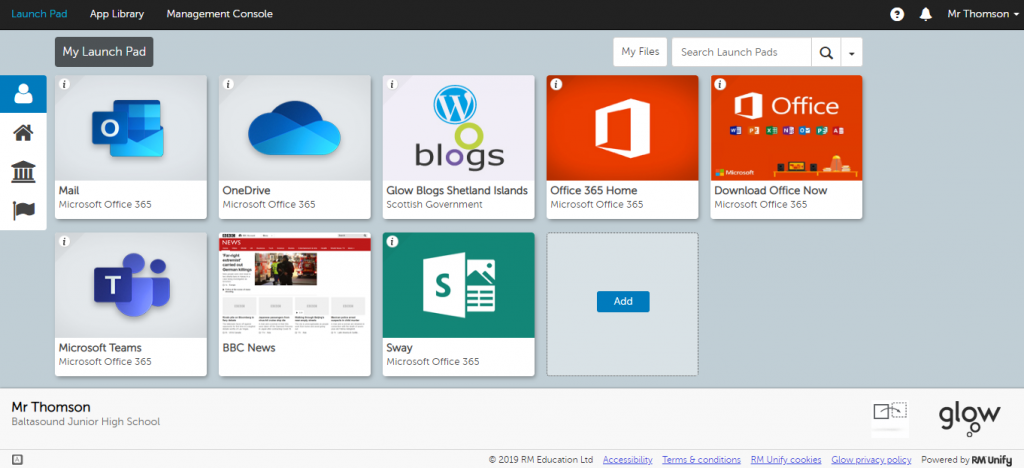
Task: Click the BBC News label
Action: (249, 348)
